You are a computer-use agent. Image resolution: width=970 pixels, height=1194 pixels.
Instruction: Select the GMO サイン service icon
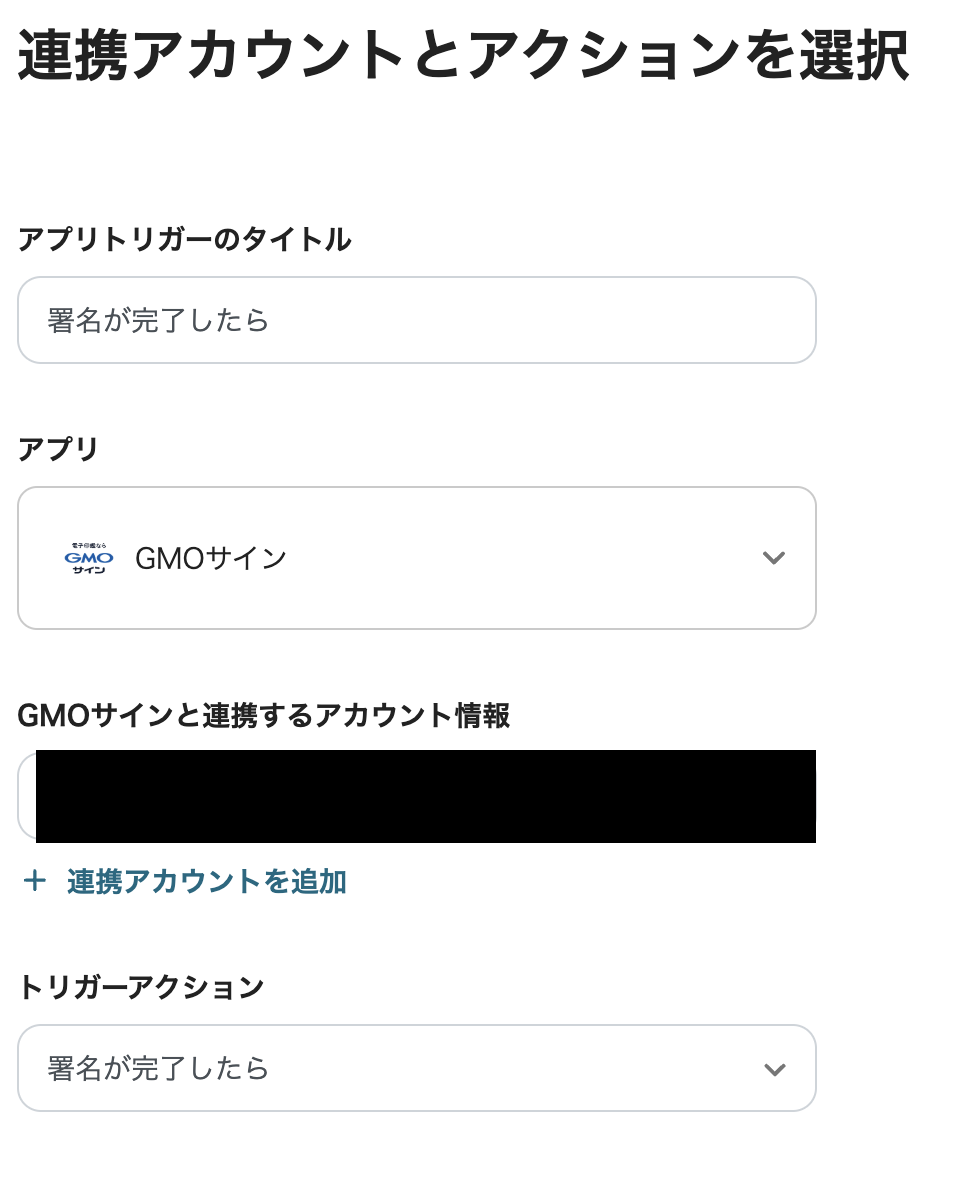point(88,557)
